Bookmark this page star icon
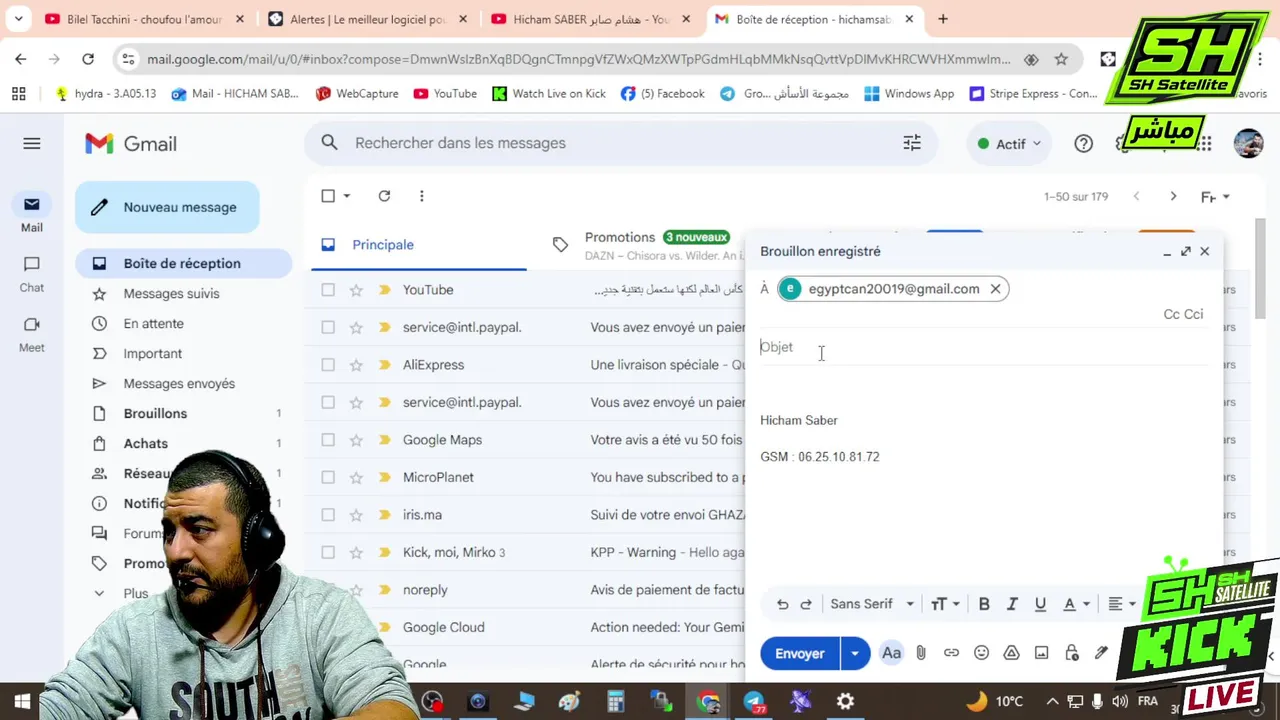 pyautogui.click(x=1061, y=59)
